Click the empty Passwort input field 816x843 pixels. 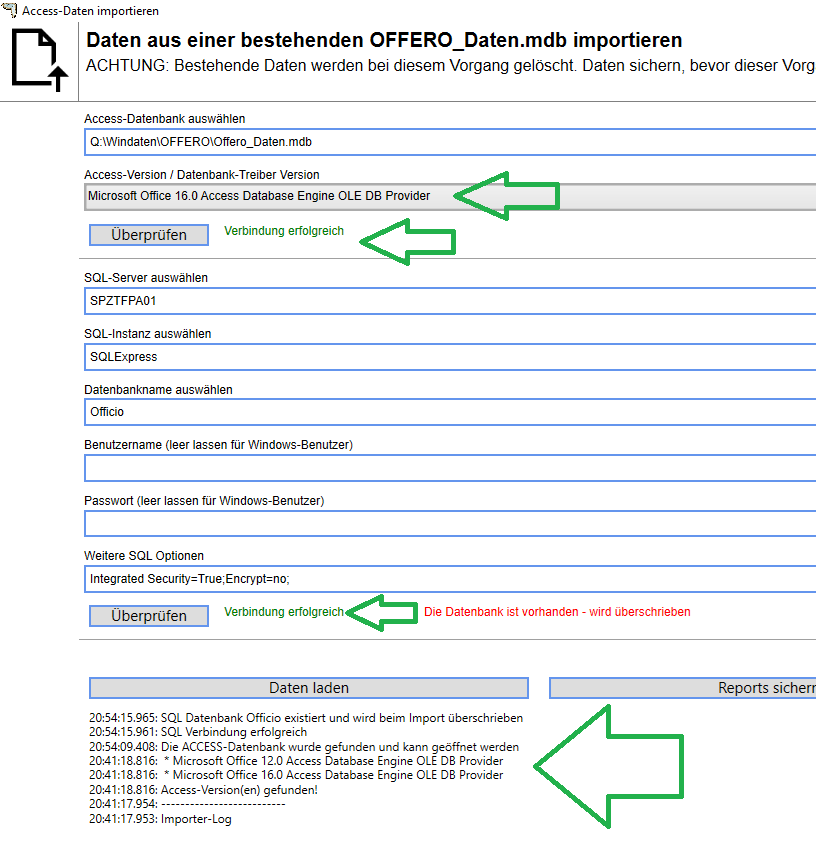pyautogui.click(x=450, y=523)
